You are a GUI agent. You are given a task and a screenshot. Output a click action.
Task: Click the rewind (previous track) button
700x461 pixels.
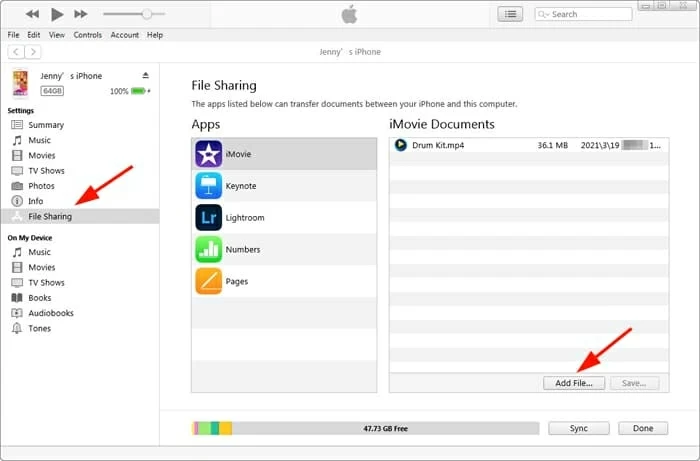32,14
